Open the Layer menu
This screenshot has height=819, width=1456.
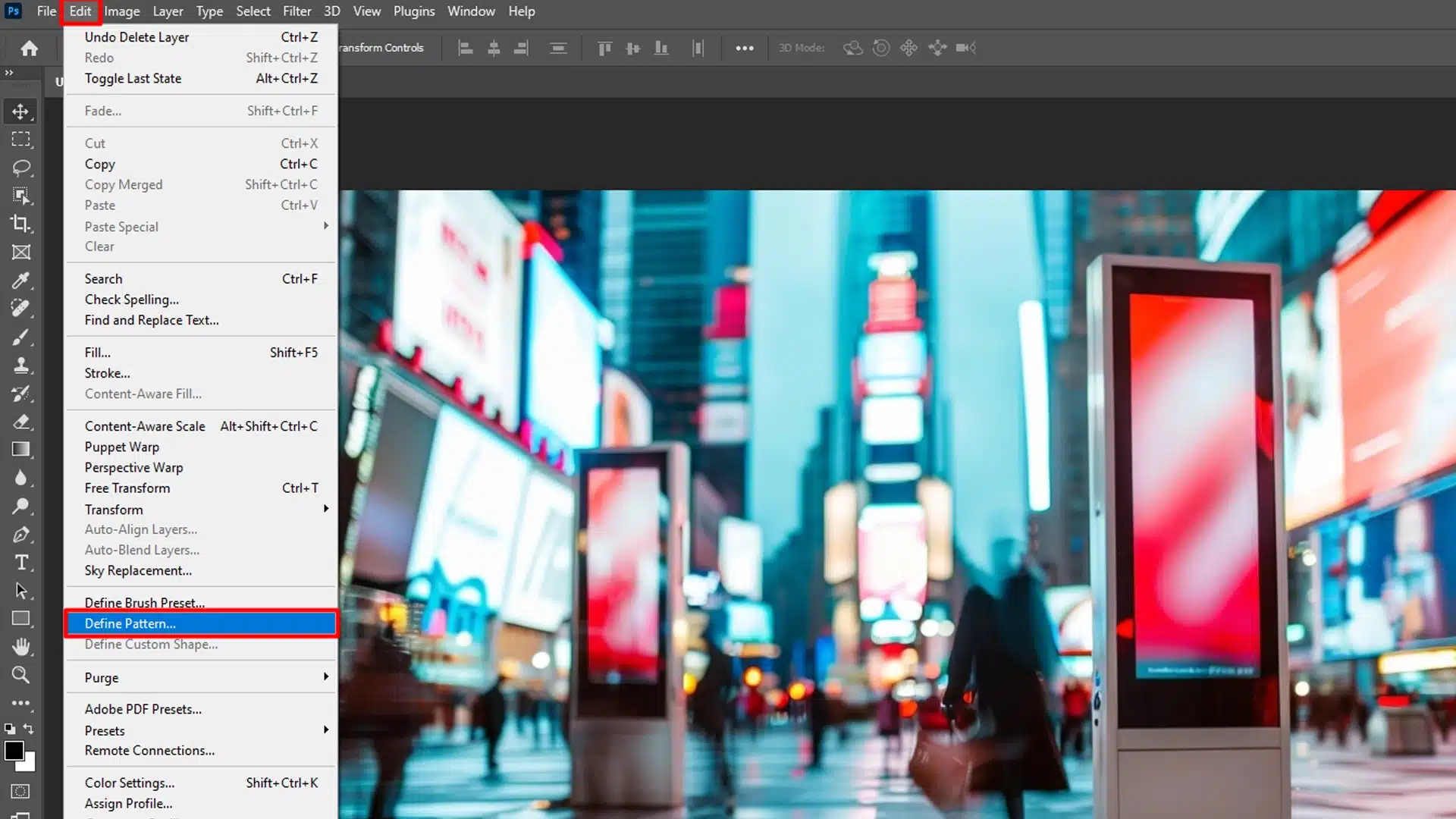[168, 11]
